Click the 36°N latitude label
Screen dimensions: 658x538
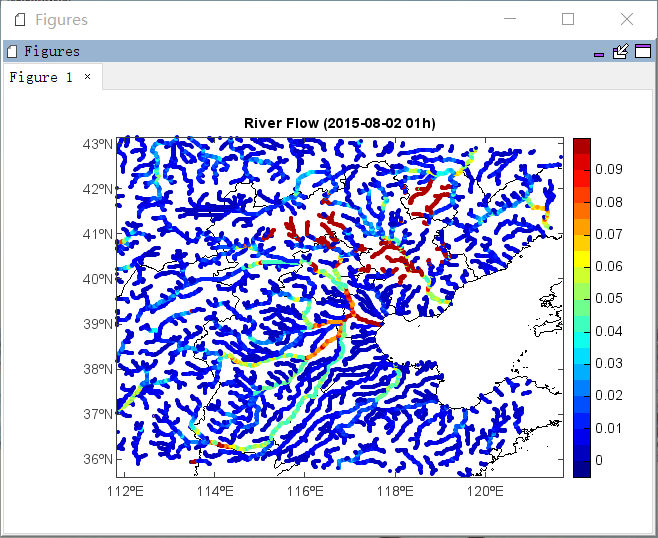(98, 459)
